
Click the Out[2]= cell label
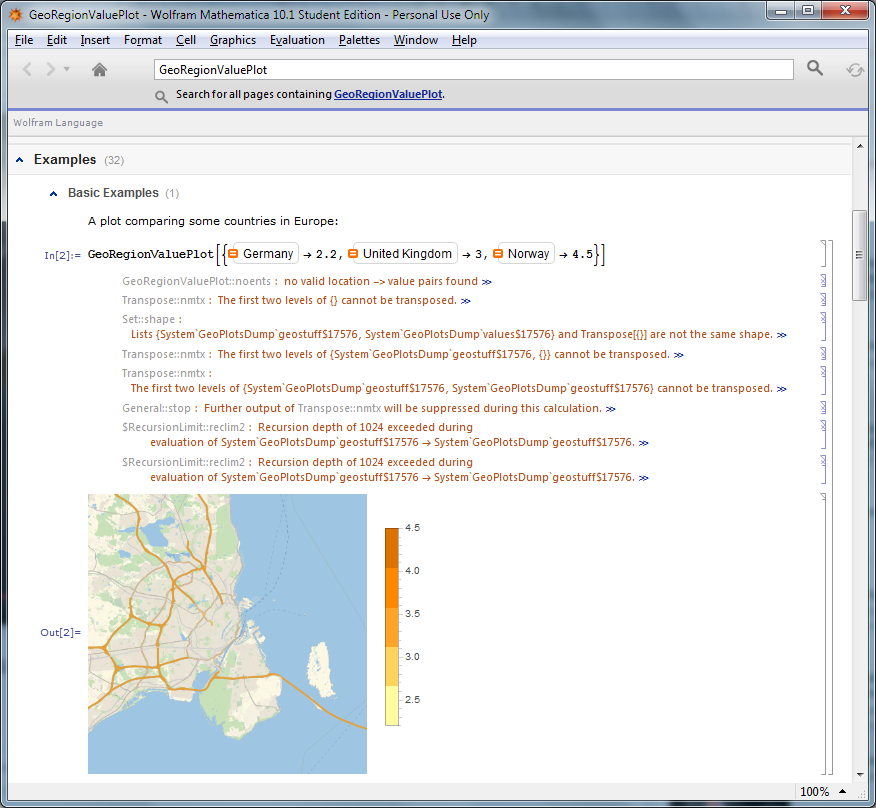[x=60, y=633]
